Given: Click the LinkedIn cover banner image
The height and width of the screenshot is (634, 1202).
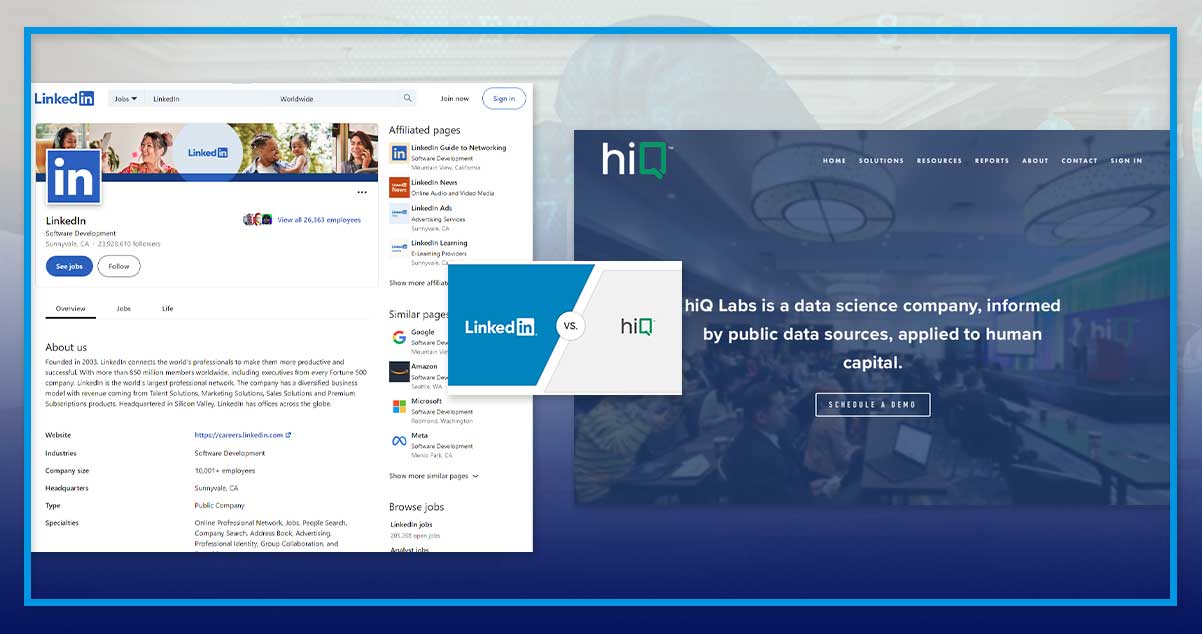Looking at the screenshot, I should 207,152.
